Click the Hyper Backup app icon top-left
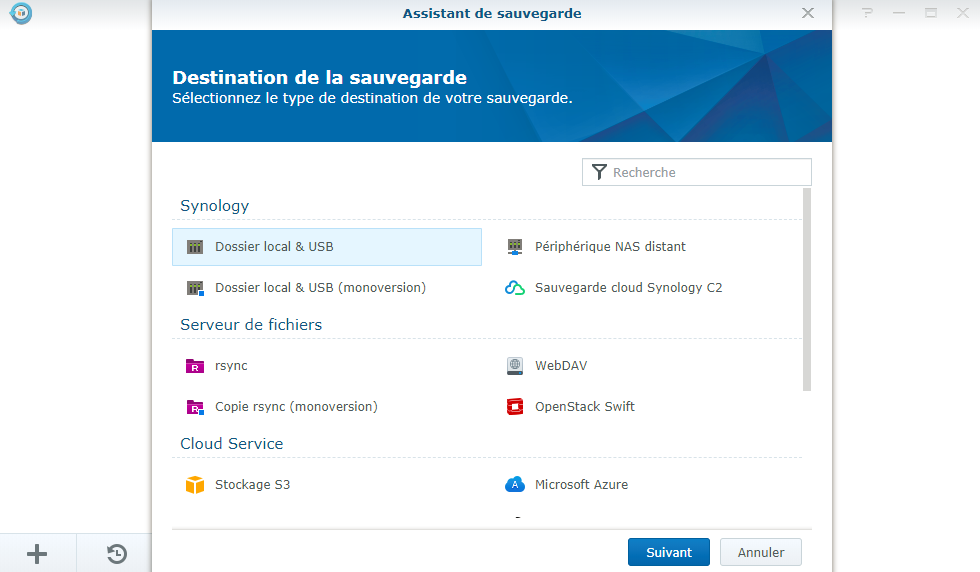This screenshot has width=980, height=572. [21, 13]
